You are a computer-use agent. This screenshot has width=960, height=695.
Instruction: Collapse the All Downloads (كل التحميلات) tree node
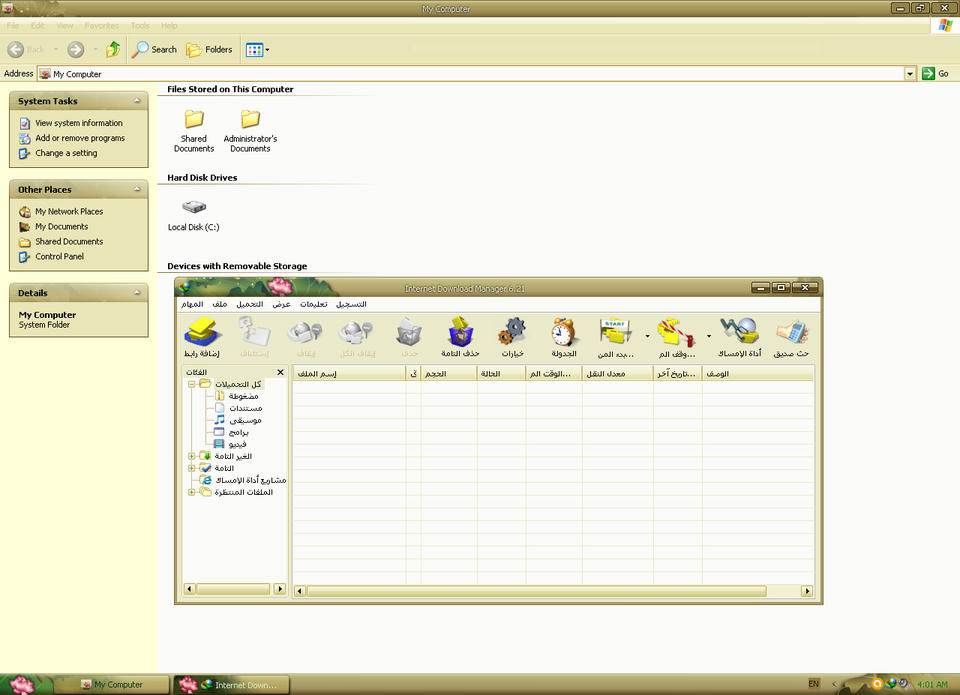[x=192, y=385]
